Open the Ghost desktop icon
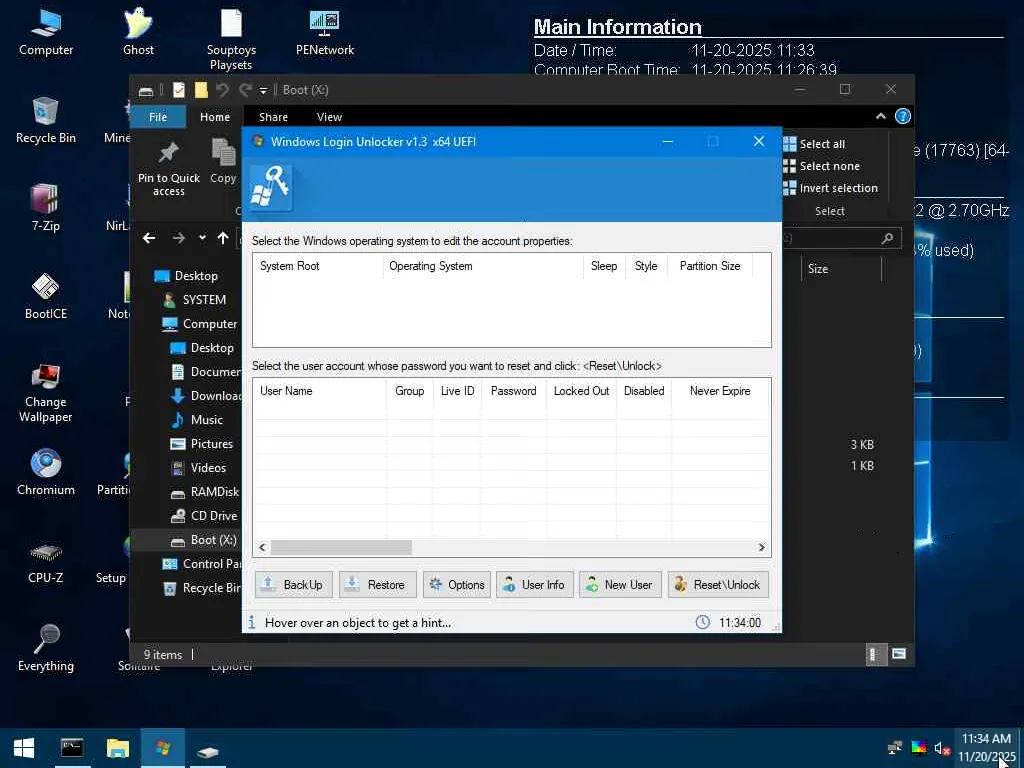 tap(138, 33)
